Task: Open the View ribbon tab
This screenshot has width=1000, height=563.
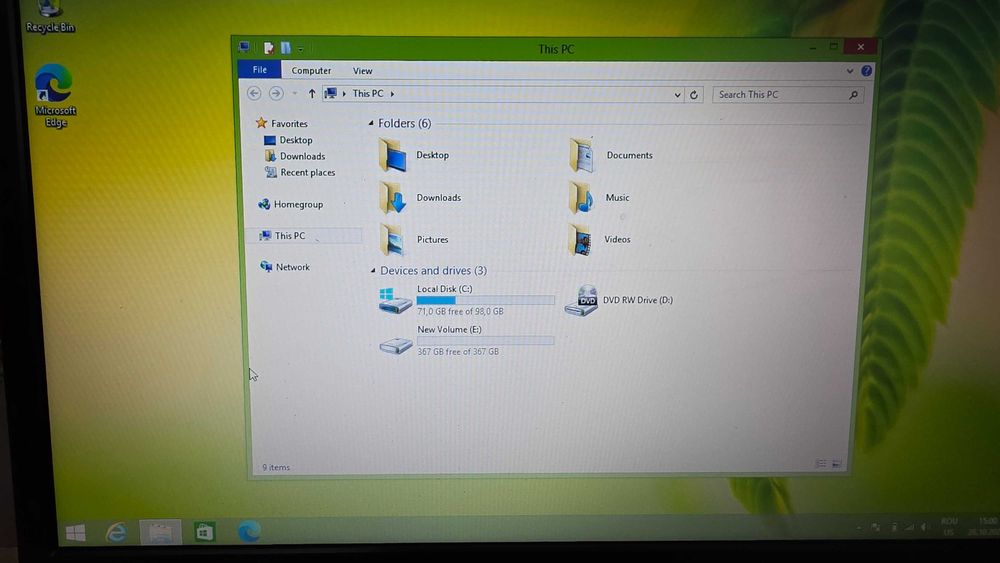Action: pyautogui.click(x=362, y=71)
